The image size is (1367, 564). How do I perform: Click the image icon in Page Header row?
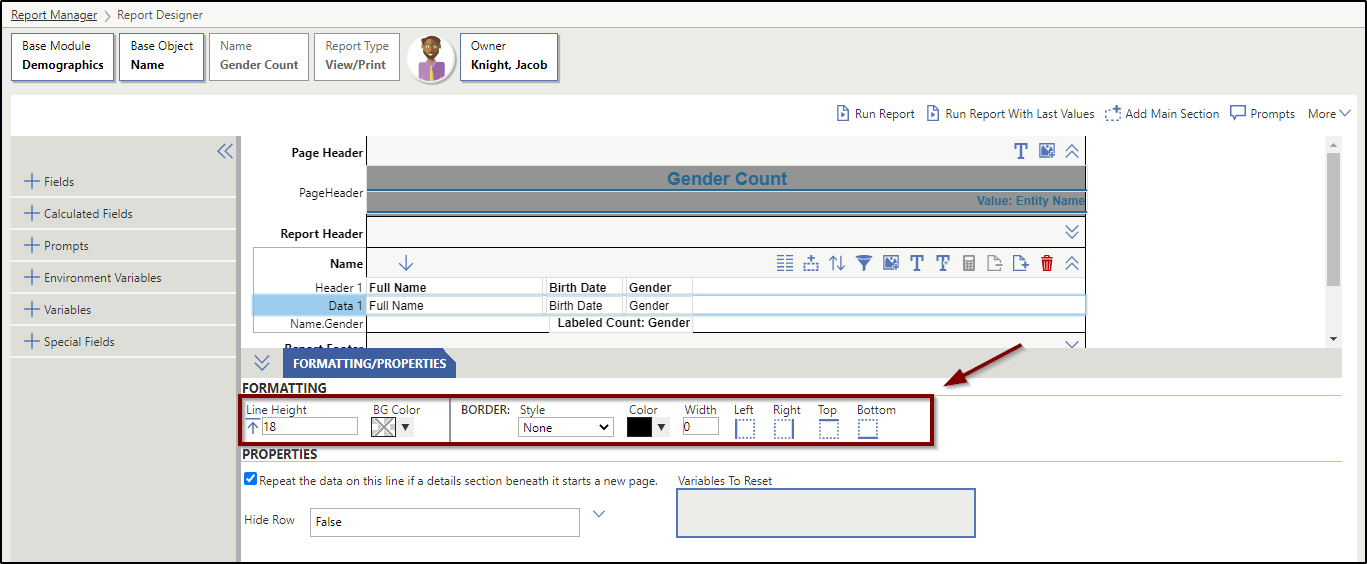tap(1046, 151)
